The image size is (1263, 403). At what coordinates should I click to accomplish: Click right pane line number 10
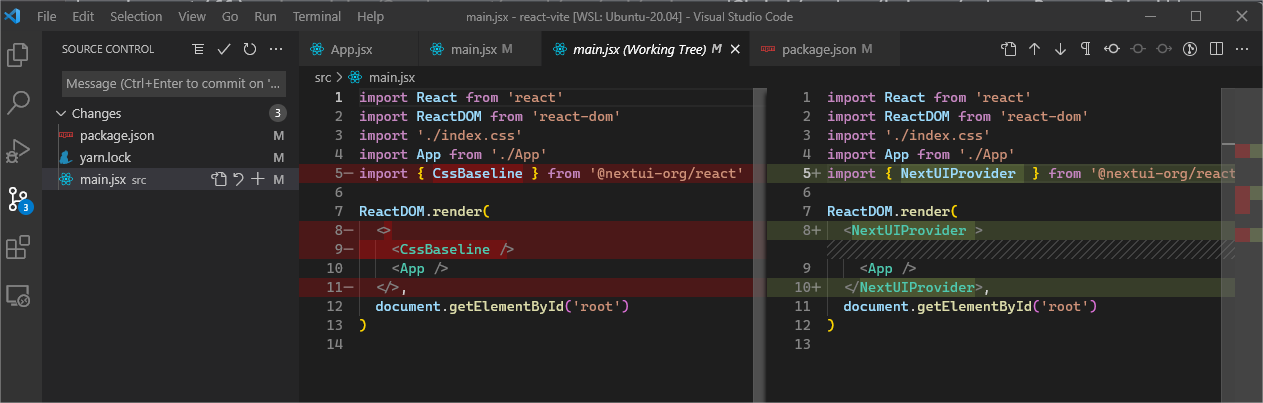point(803,288)
